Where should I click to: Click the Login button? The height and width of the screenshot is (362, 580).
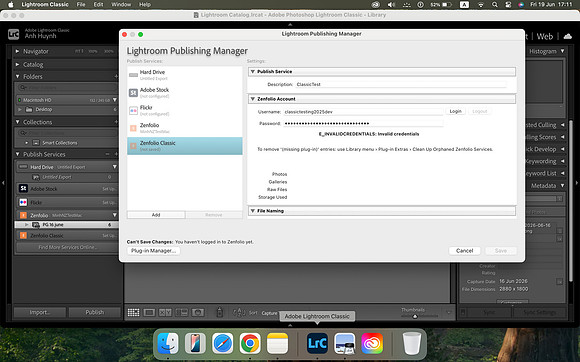coord(455,111)
